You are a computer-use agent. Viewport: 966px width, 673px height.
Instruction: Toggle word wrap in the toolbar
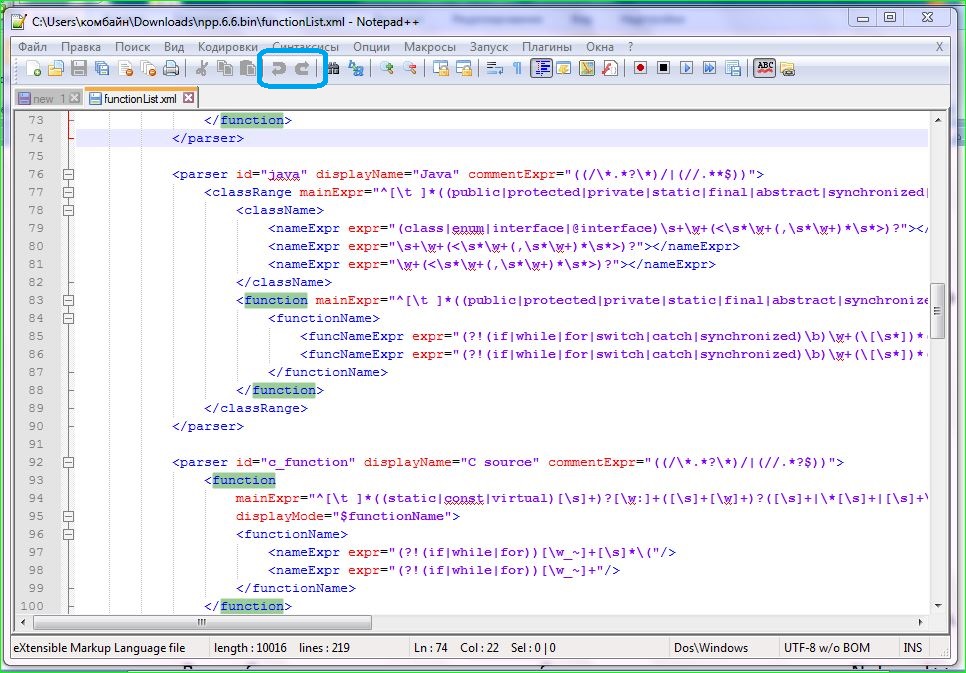tap(495, 68)
